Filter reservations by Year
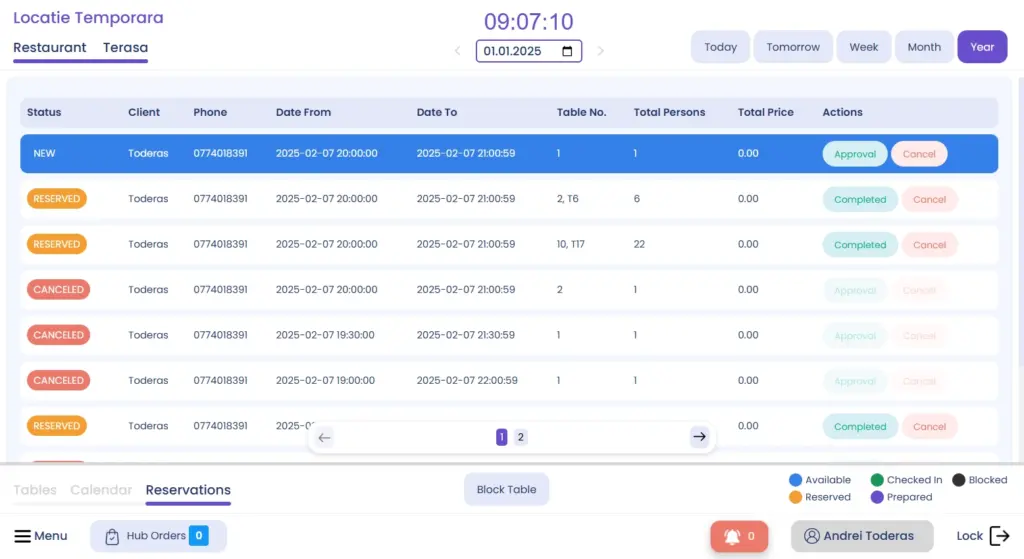The width and height of the screenshot is (1024, 559). (x=982, y=47)
